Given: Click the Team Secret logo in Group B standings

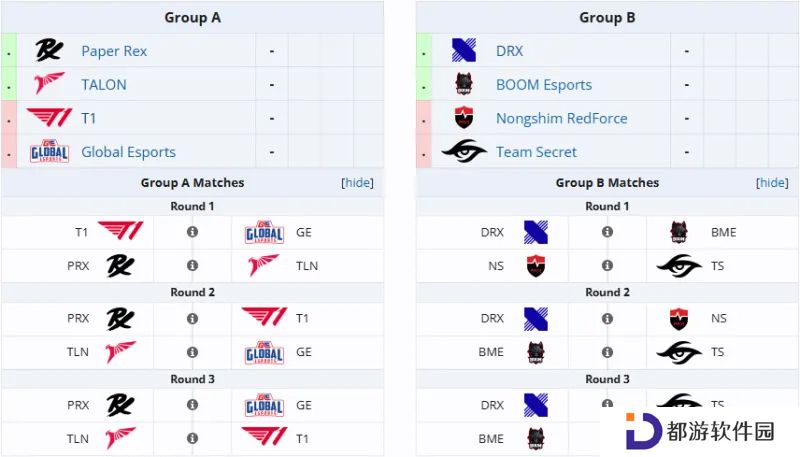Looking at the screenshot, I should [464, 151].
